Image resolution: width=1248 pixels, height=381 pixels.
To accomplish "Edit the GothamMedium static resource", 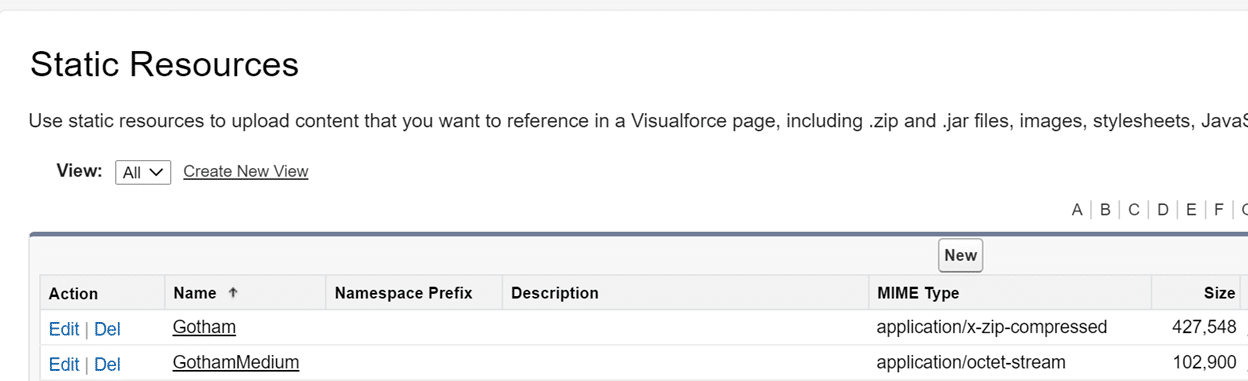I will (64, 364).
